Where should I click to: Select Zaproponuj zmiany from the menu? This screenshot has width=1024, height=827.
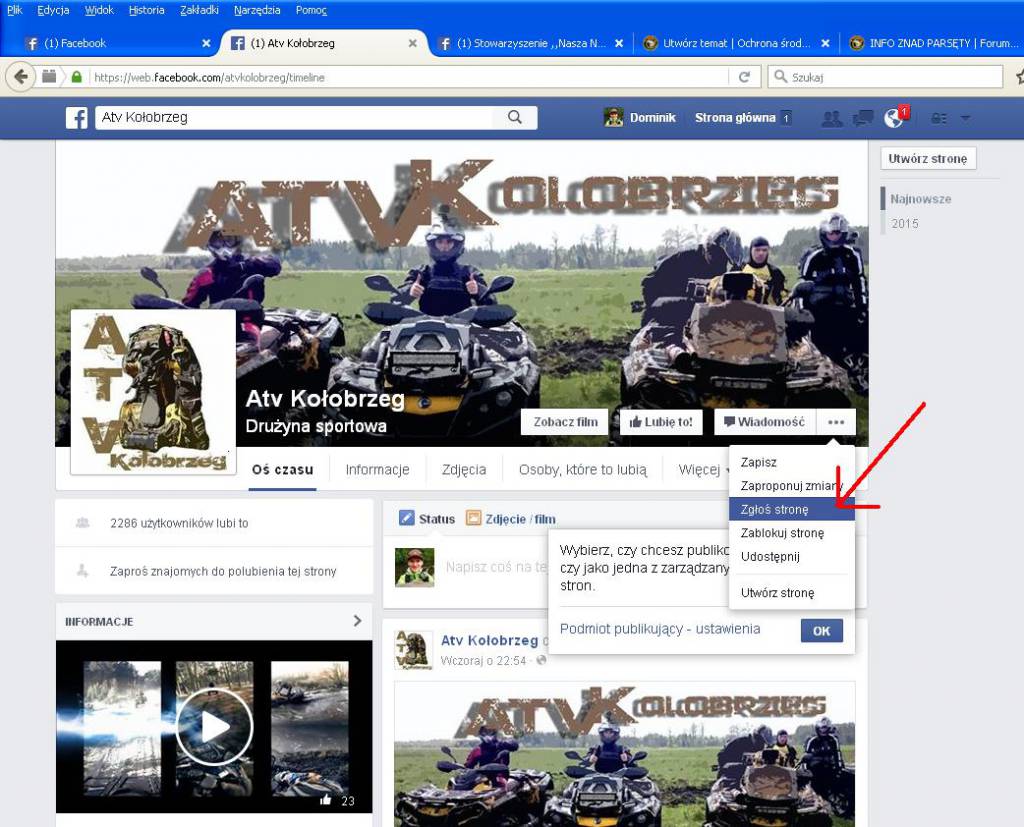(792, 486)
